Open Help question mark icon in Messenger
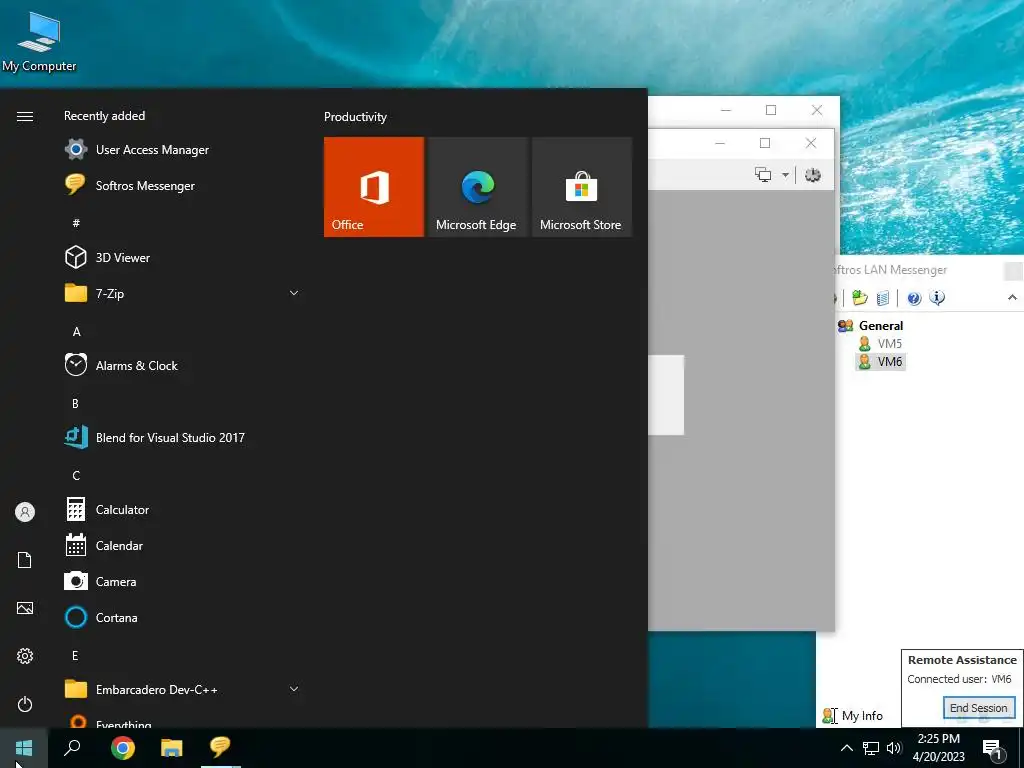The height and width of the screenshot is (768, 1024). 914,298
